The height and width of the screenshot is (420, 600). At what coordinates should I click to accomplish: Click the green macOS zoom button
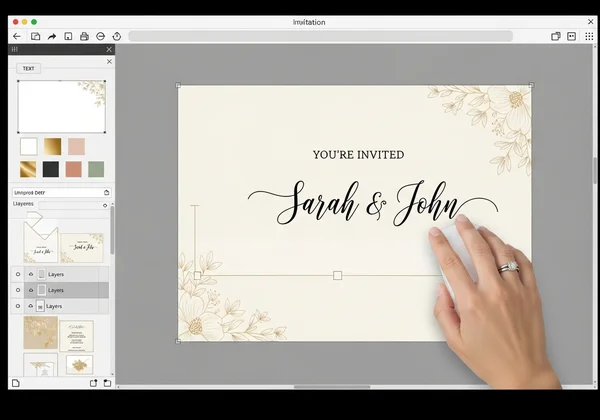[34, 22]
